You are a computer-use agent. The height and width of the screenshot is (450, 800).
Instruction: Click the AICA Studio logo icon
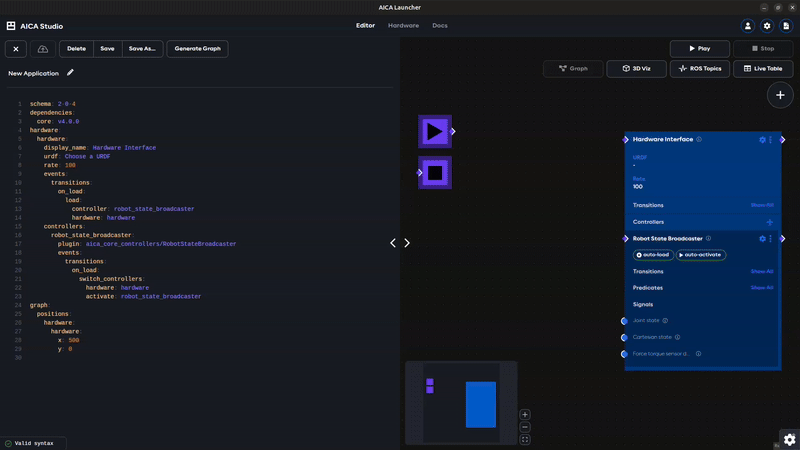point(11,26)
